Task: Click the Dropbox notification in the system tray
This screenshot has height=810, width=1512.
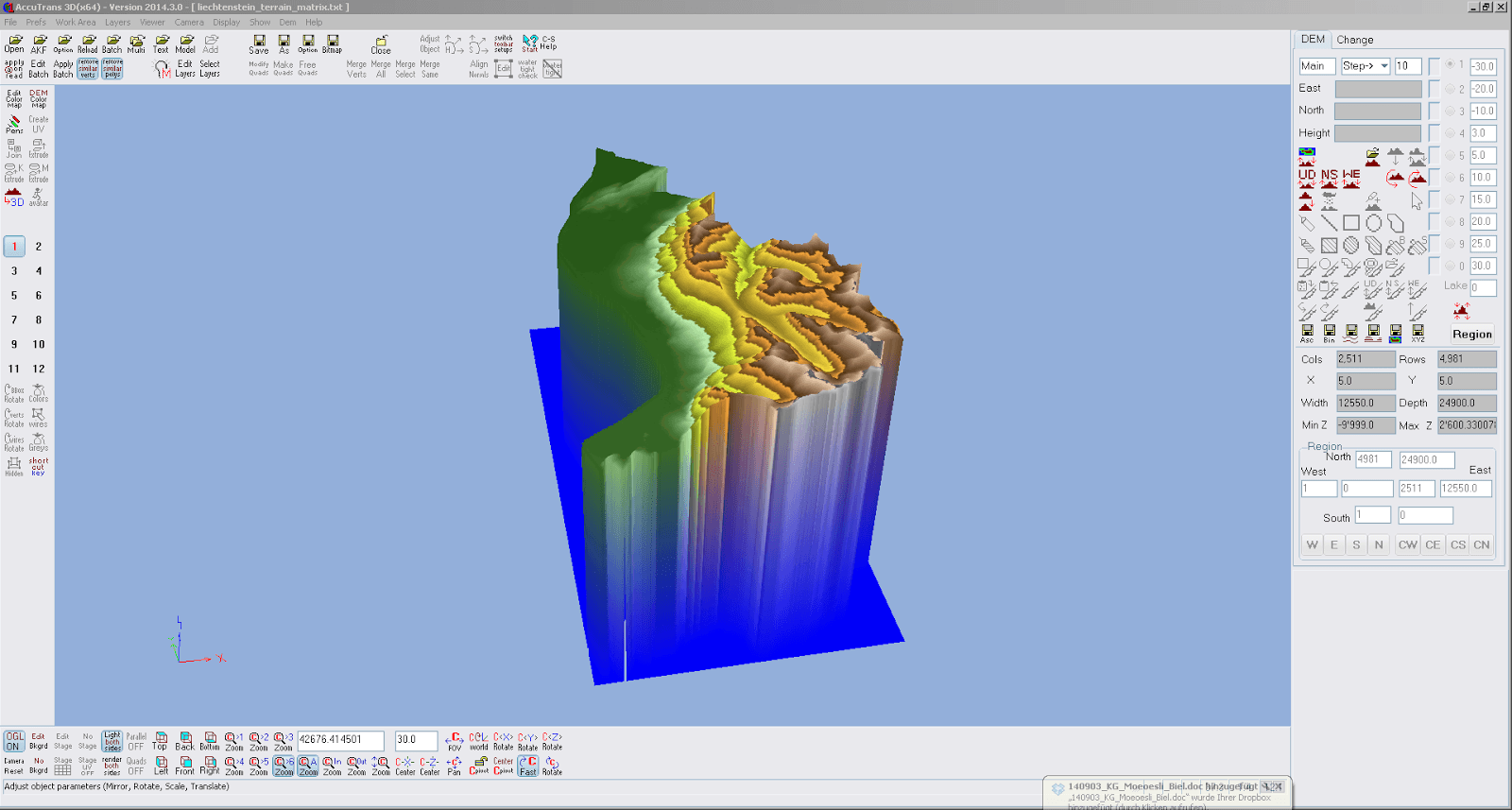Action: [x=1167, y=794]
